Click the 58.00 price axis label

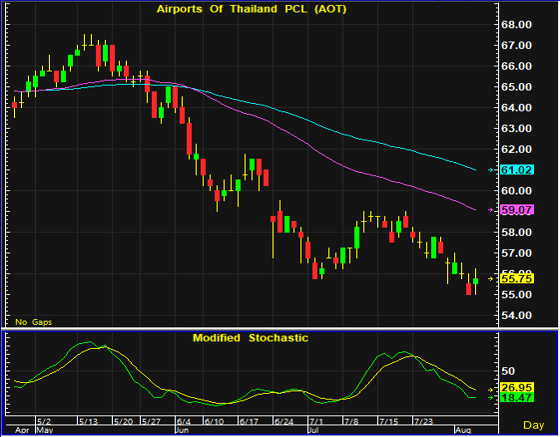click(516, 232)
